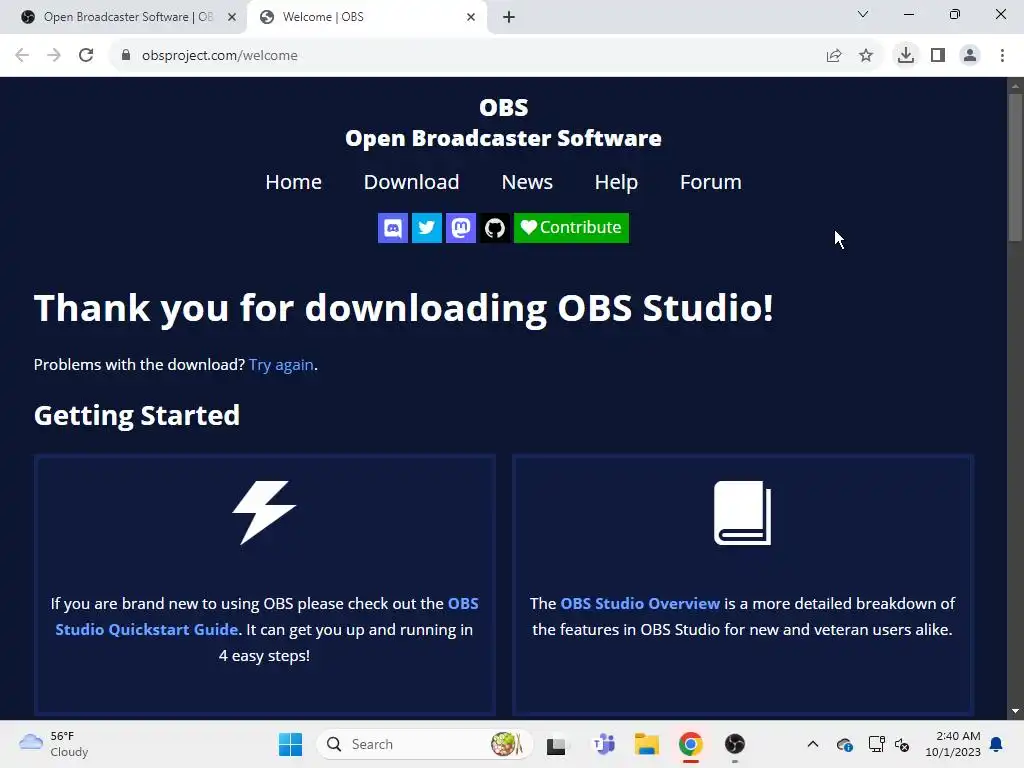
Task: Show hidden system tray icons
Action: click(x=813, y=744)
